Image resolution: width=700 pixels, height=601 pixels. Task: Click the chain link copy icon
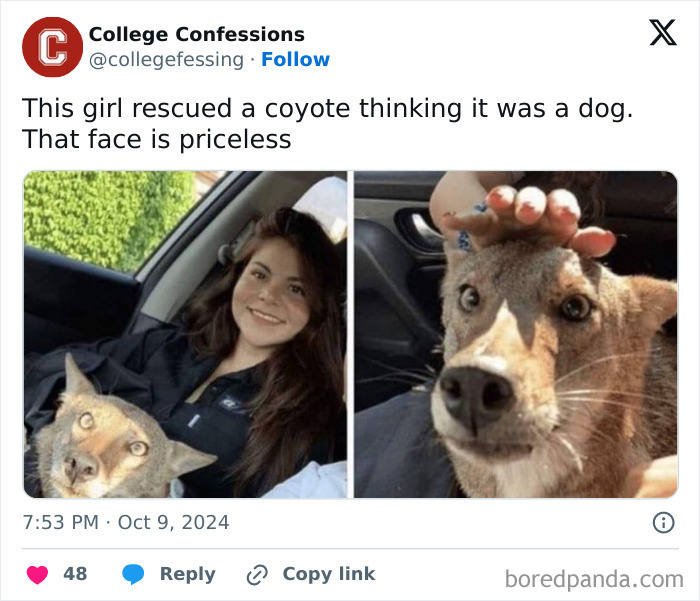pyautogui.click(x=257, y=575)
